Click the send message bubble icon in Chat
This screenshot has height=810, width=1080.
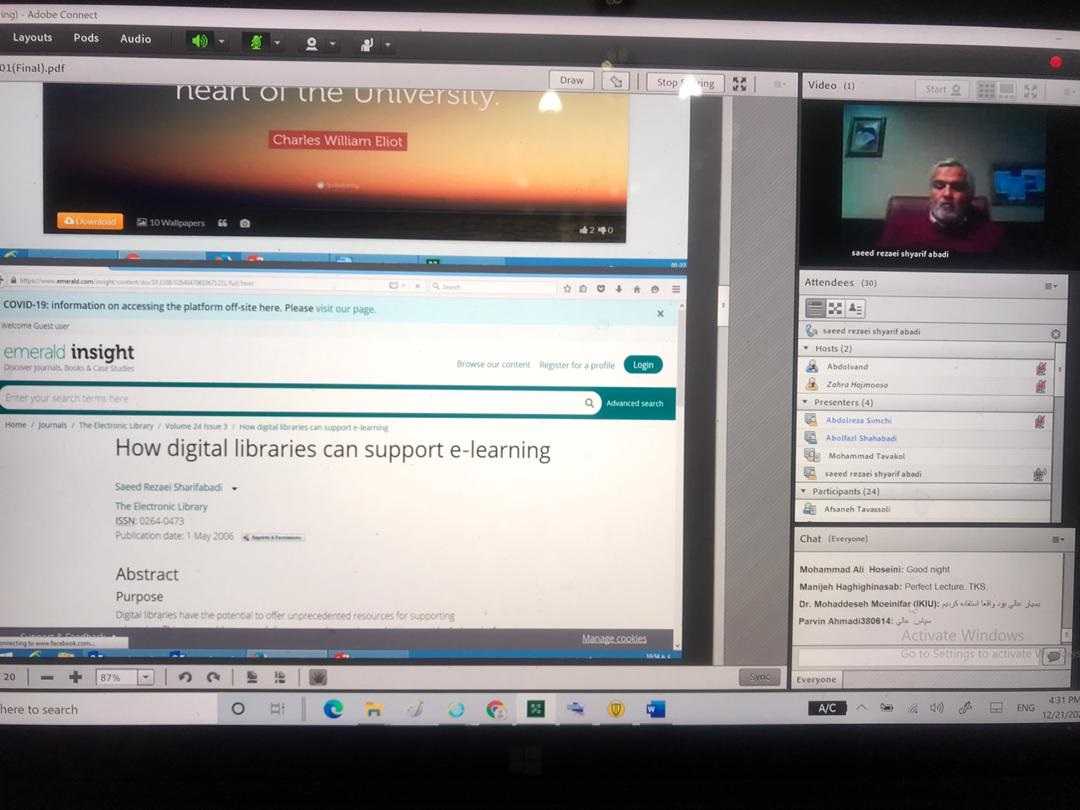point(1053,656)
